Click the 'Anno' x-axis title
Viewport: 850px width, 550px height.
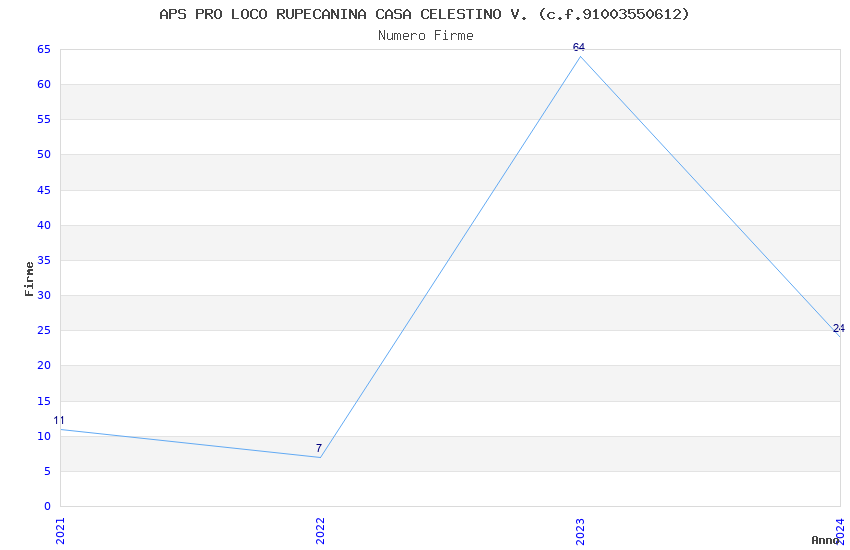coord(825,540)
